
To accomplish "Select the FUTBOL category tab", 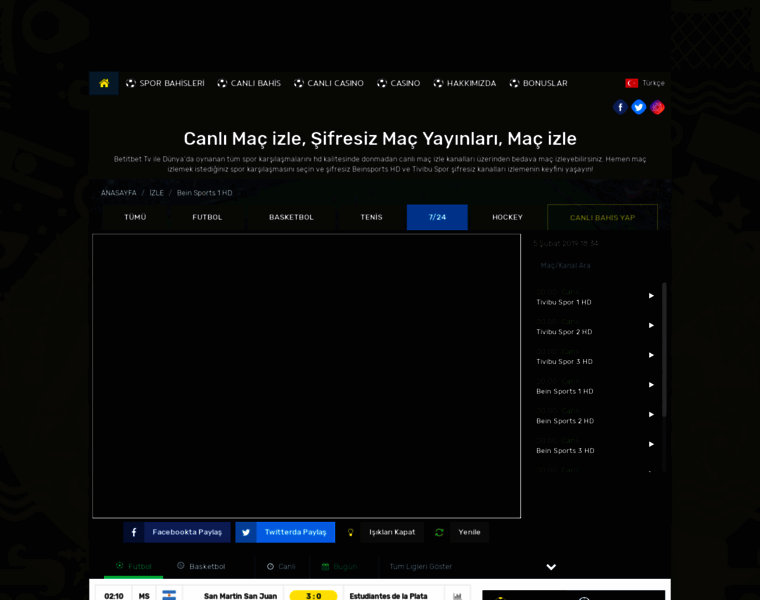I will pyautogui.click(x=207, y=217).
